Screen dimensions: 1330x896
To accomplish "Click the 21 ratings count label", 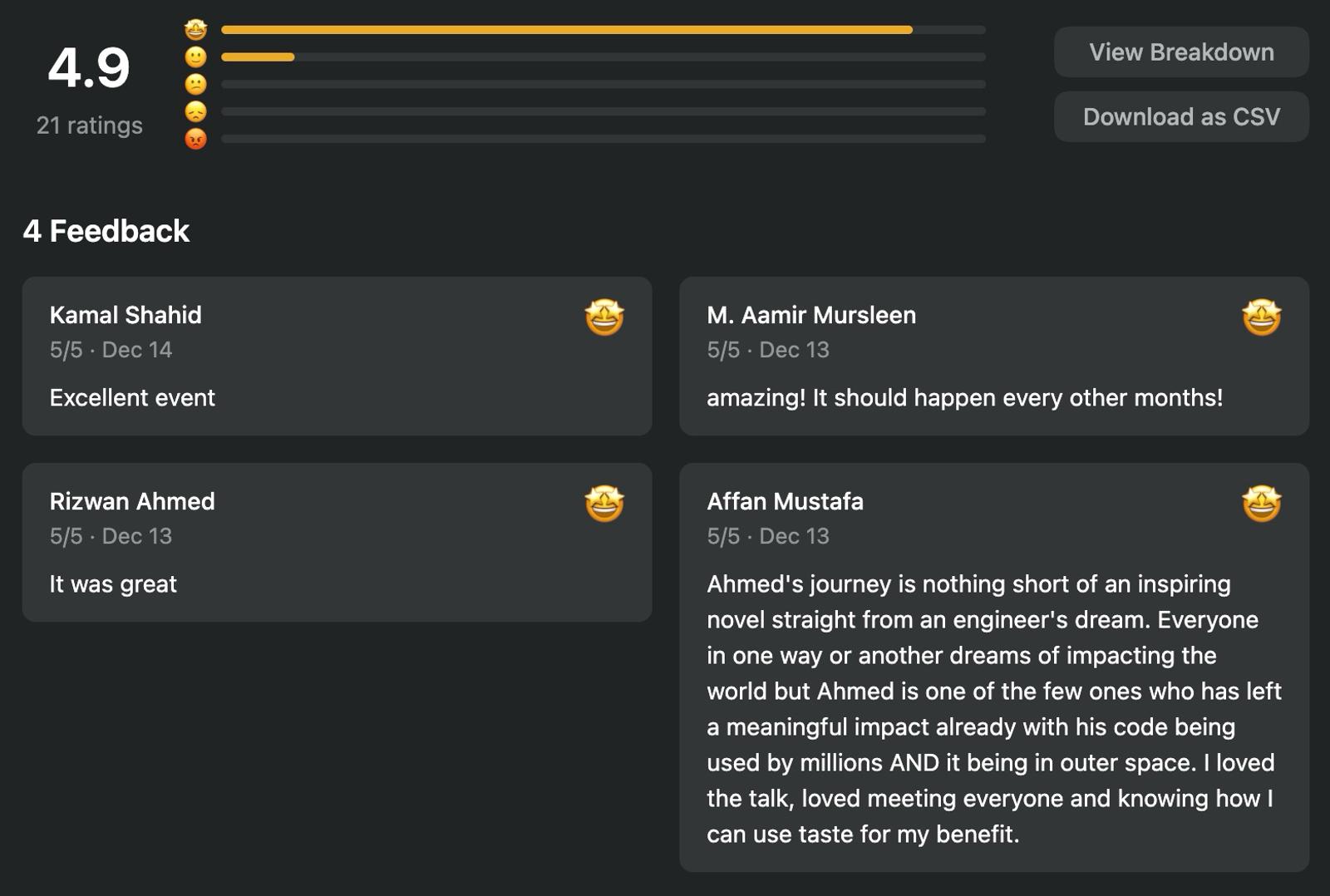I will click(x=89, y=126).
